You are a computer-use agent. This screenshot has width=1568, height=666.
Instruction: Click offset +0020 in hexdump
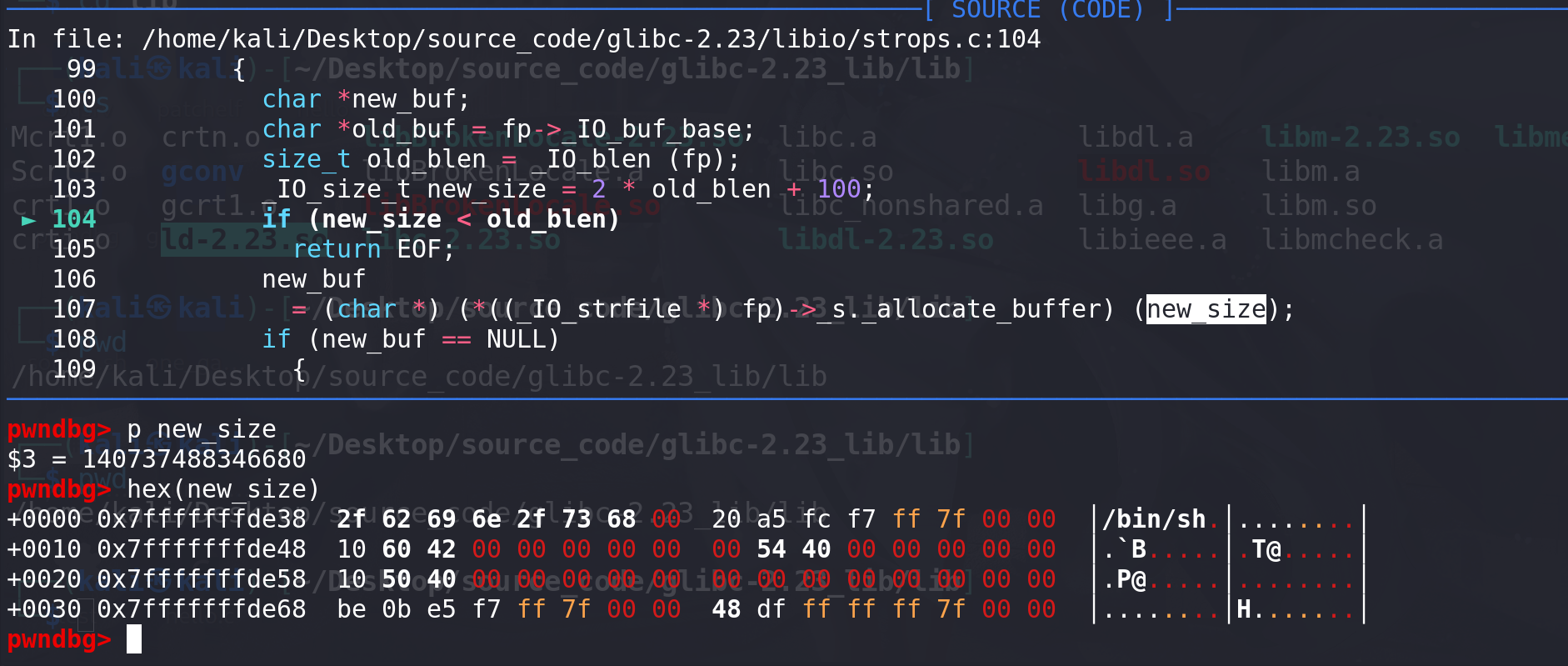[x=44, y=579]
